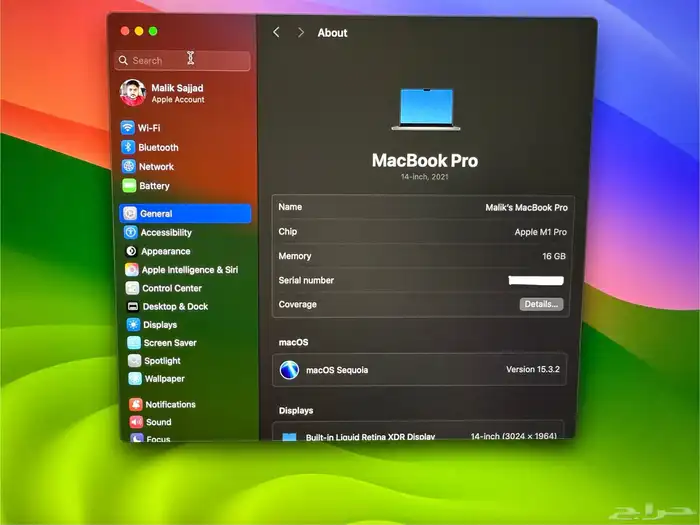Select Notifications label in sidebar
This screenshot has width=700, height=525.
171,404
